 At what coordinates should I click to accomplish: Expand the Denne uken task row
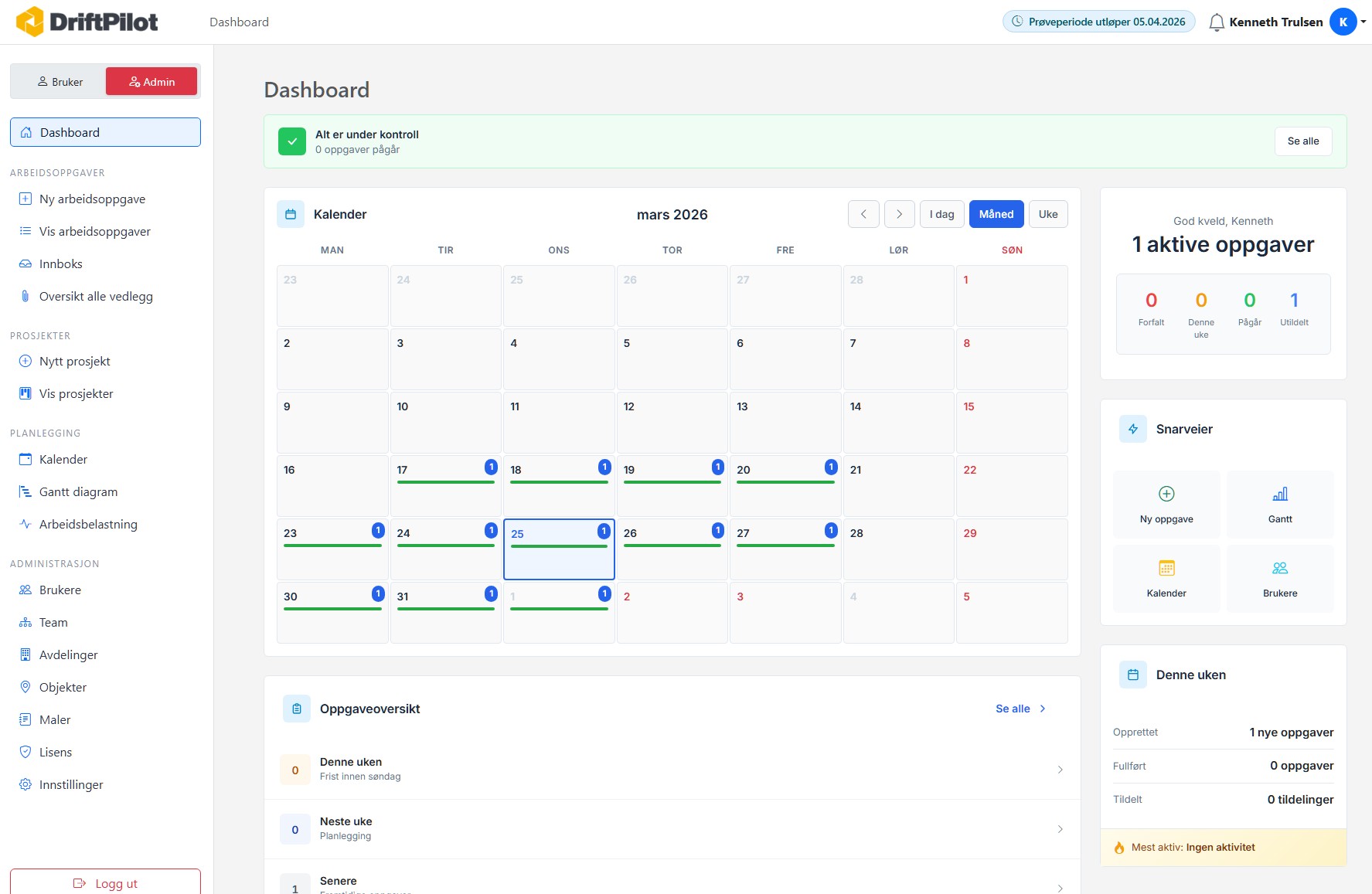point(672,769)
